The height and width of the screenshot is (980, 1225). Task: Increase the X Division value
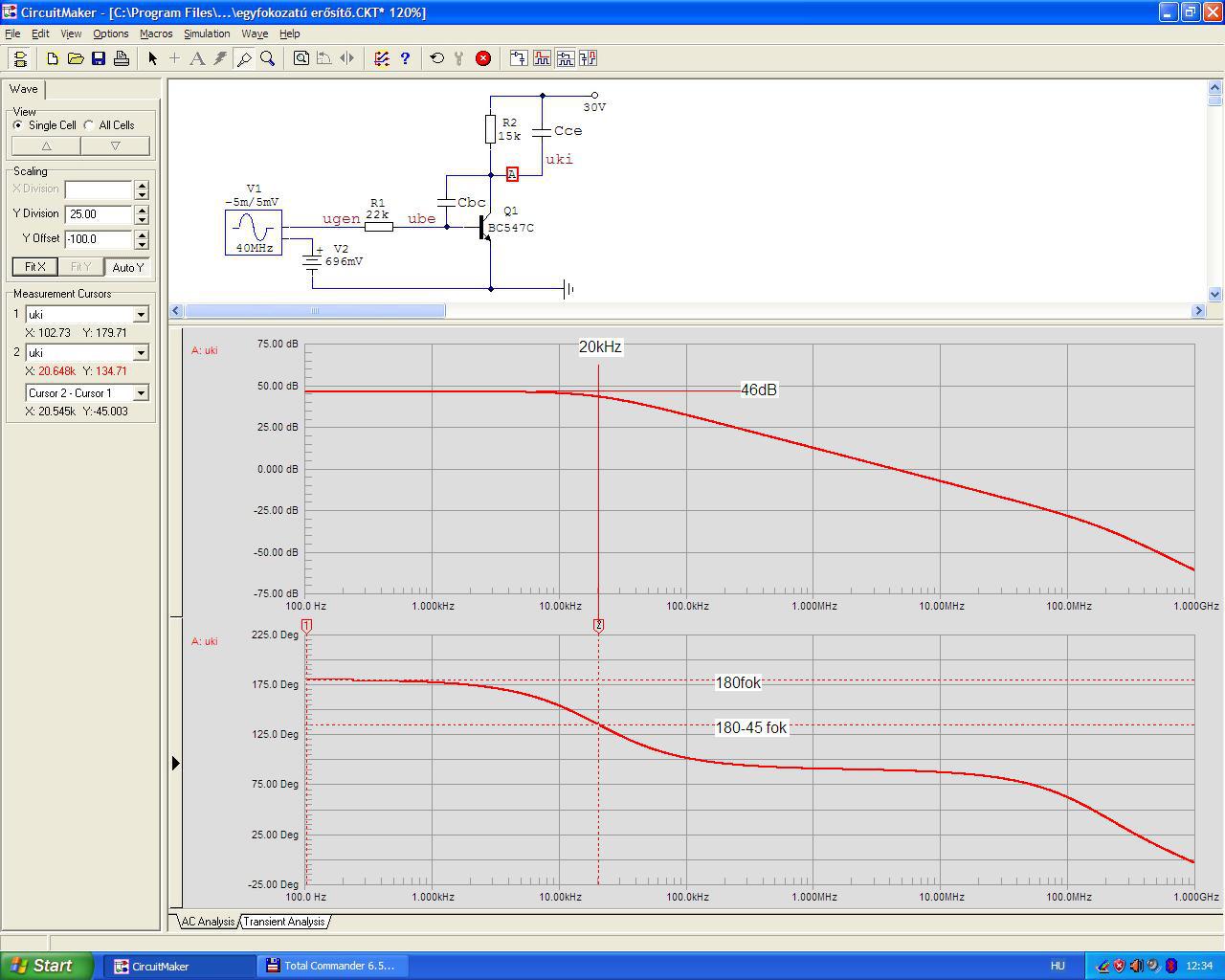coord(143,185)
